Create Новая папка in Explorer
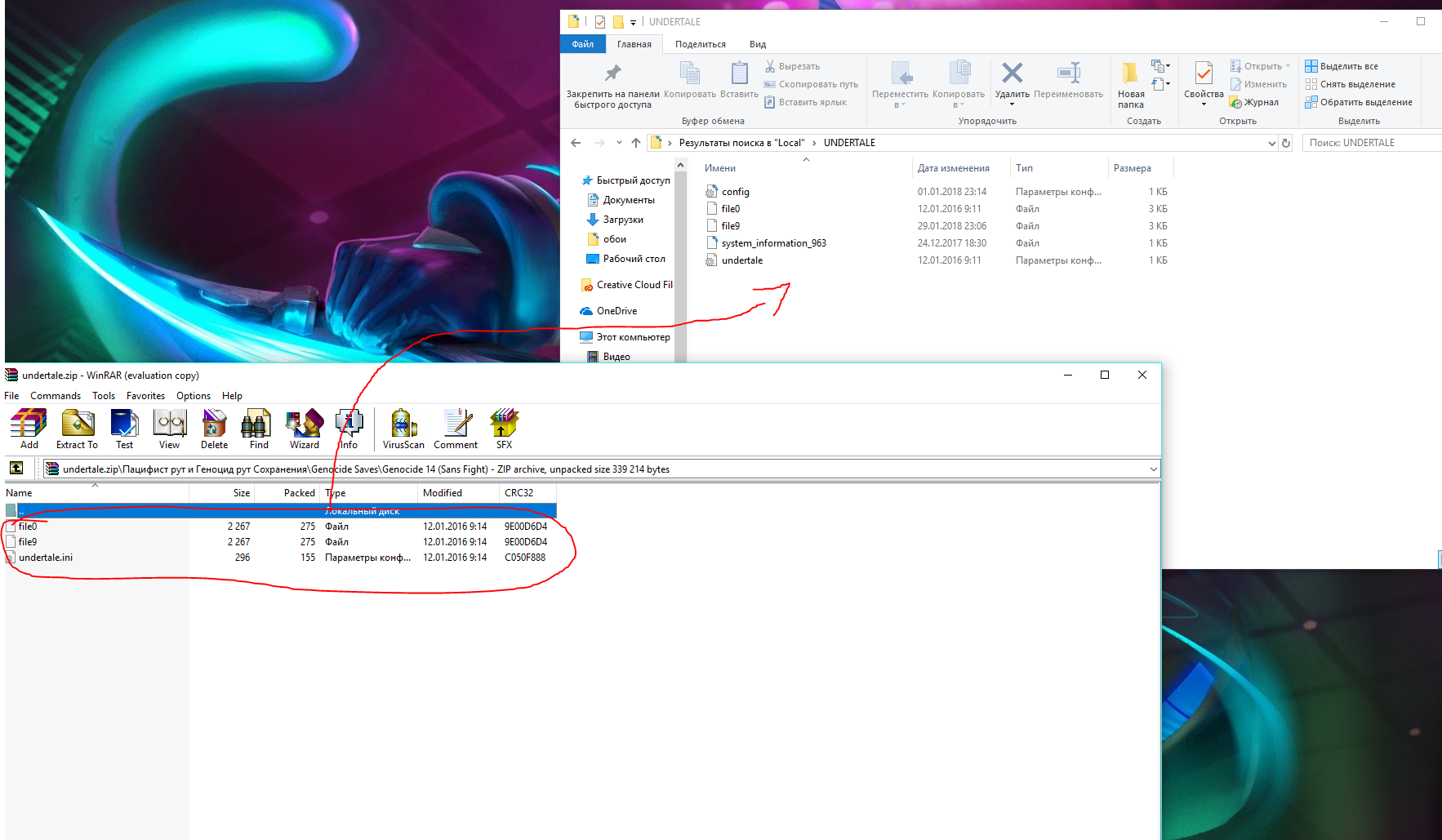The width and height of the screenshot is (1442, 840). [1131, 85]
